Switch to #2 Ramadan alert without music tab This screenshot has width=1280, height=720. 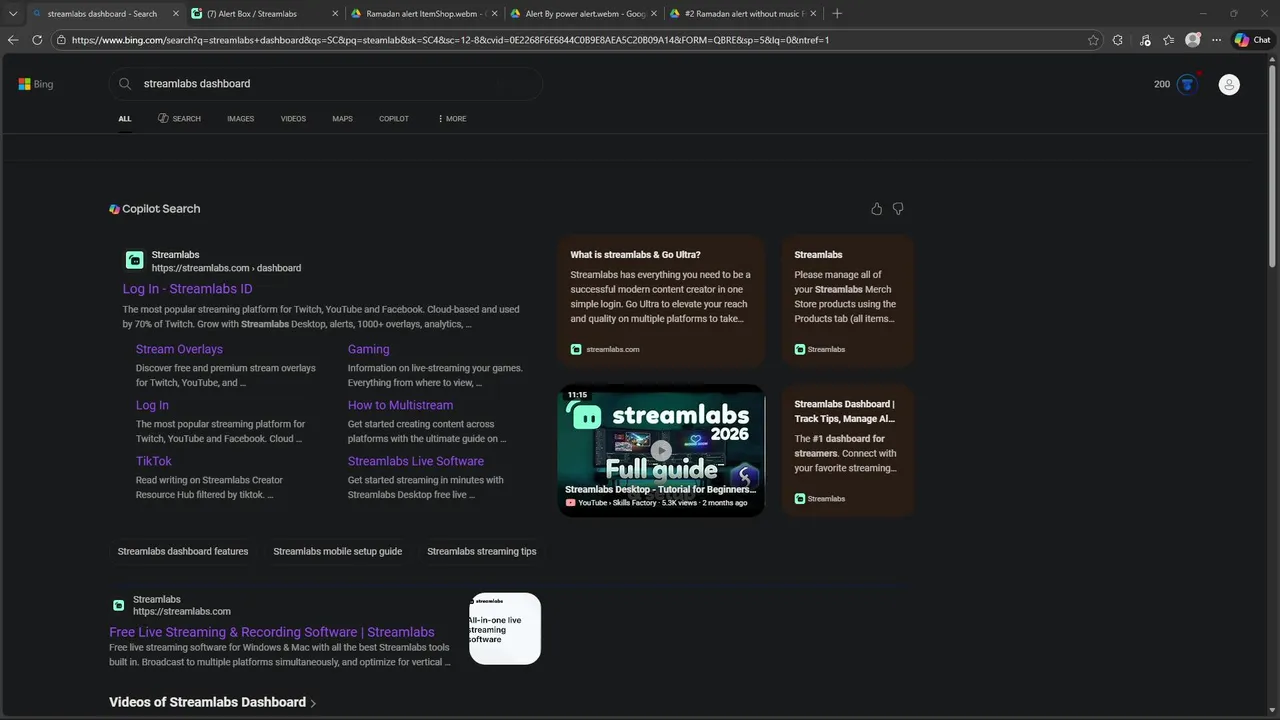click(742, 13)
